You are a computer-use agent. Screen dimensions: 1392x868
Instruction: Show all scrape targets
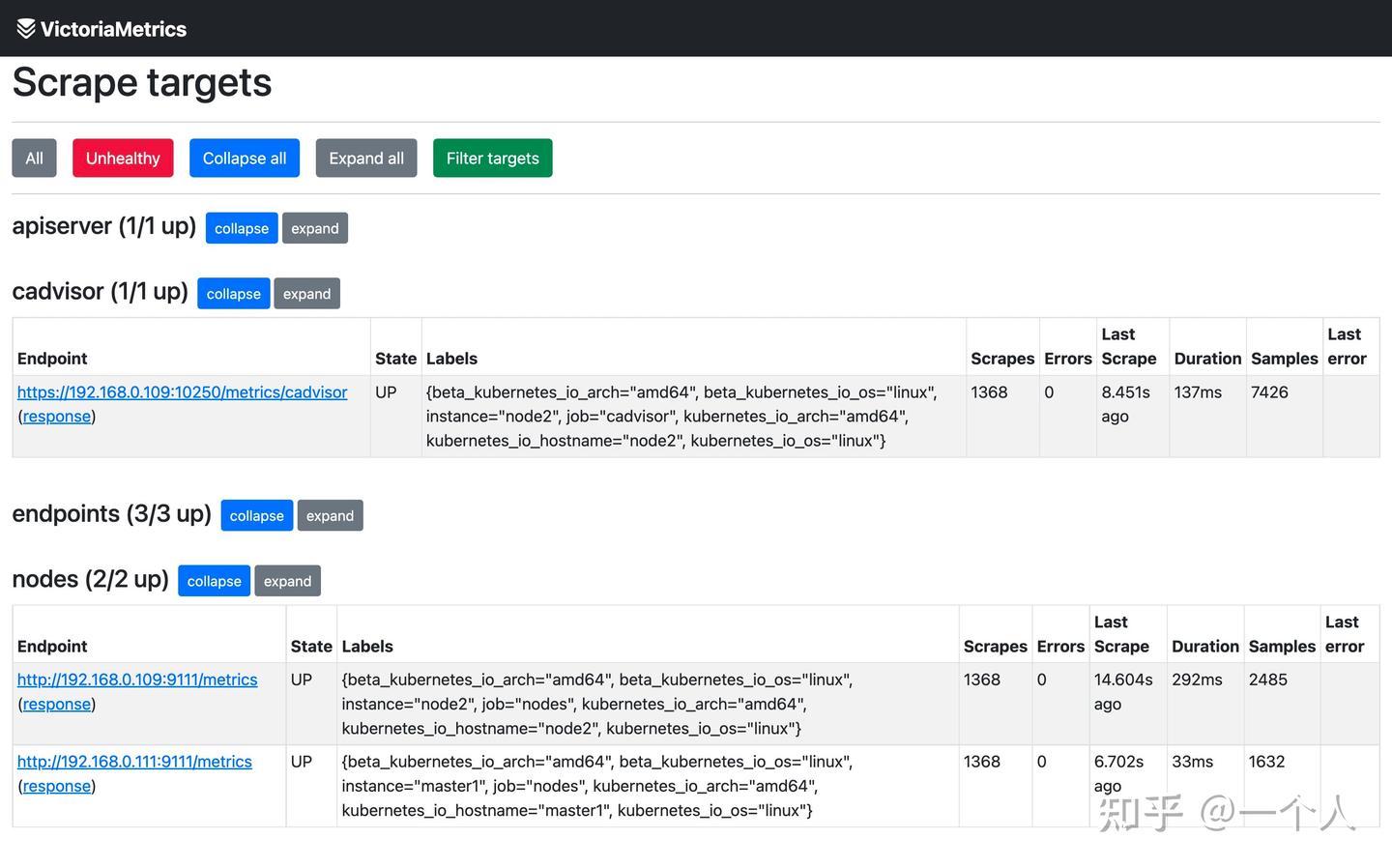pos(34,159)
